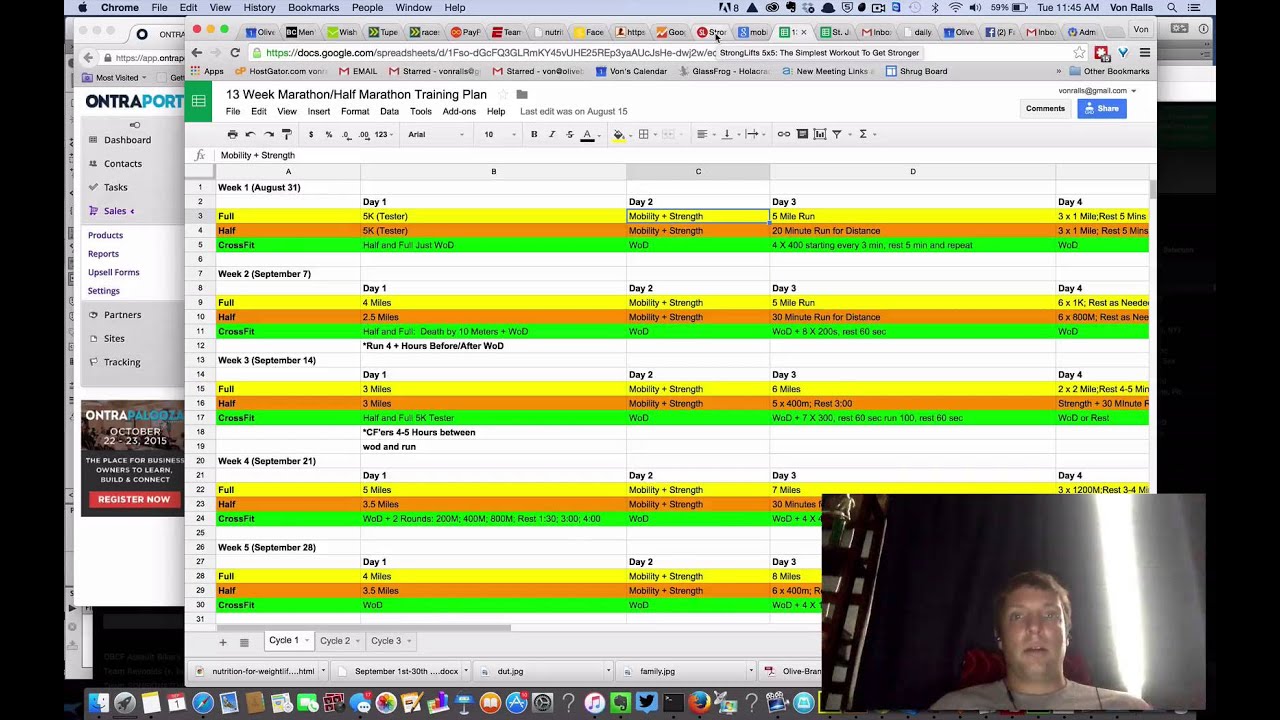Click the Undo arrow in Sheets toolbar
1280x720 pixels.
click(x=250, y=134)
